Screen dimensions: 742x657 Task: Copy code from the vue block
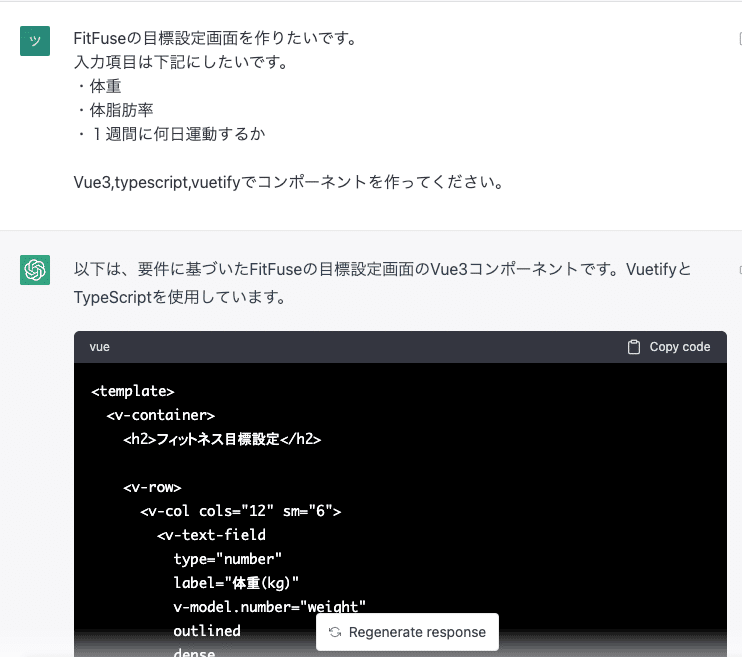[669, 347]
